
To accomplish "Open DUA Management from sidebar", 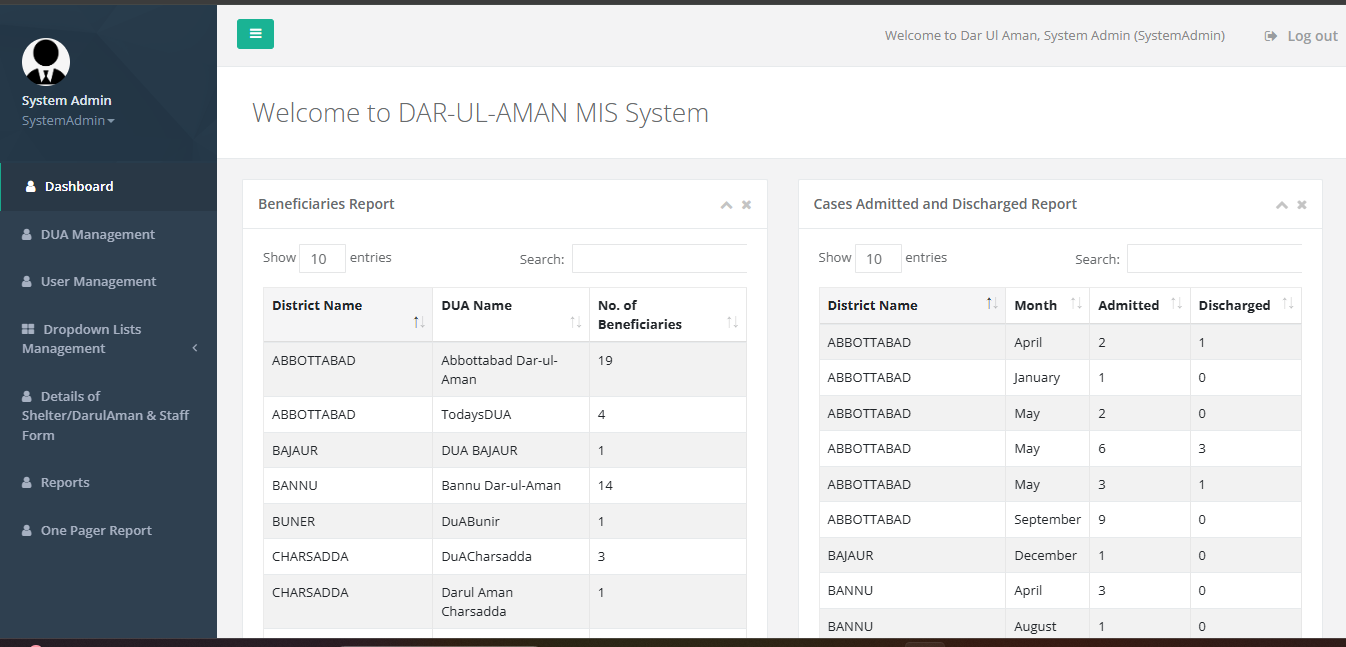I will pyautogui.click(x=97, y=234).
